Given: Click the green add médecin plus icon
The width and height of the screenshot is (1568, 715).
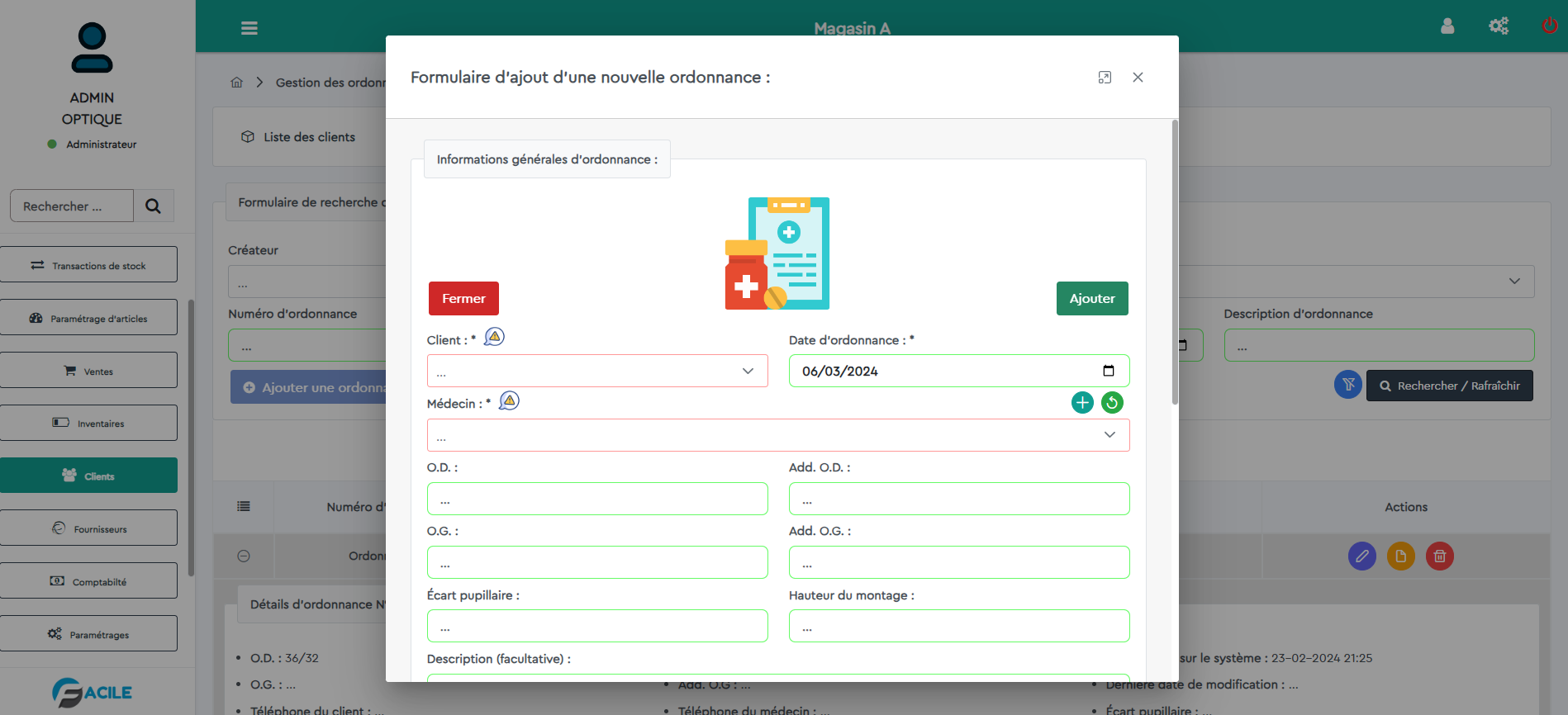Looking at the screenshot, I should (x=1082, y=403).
